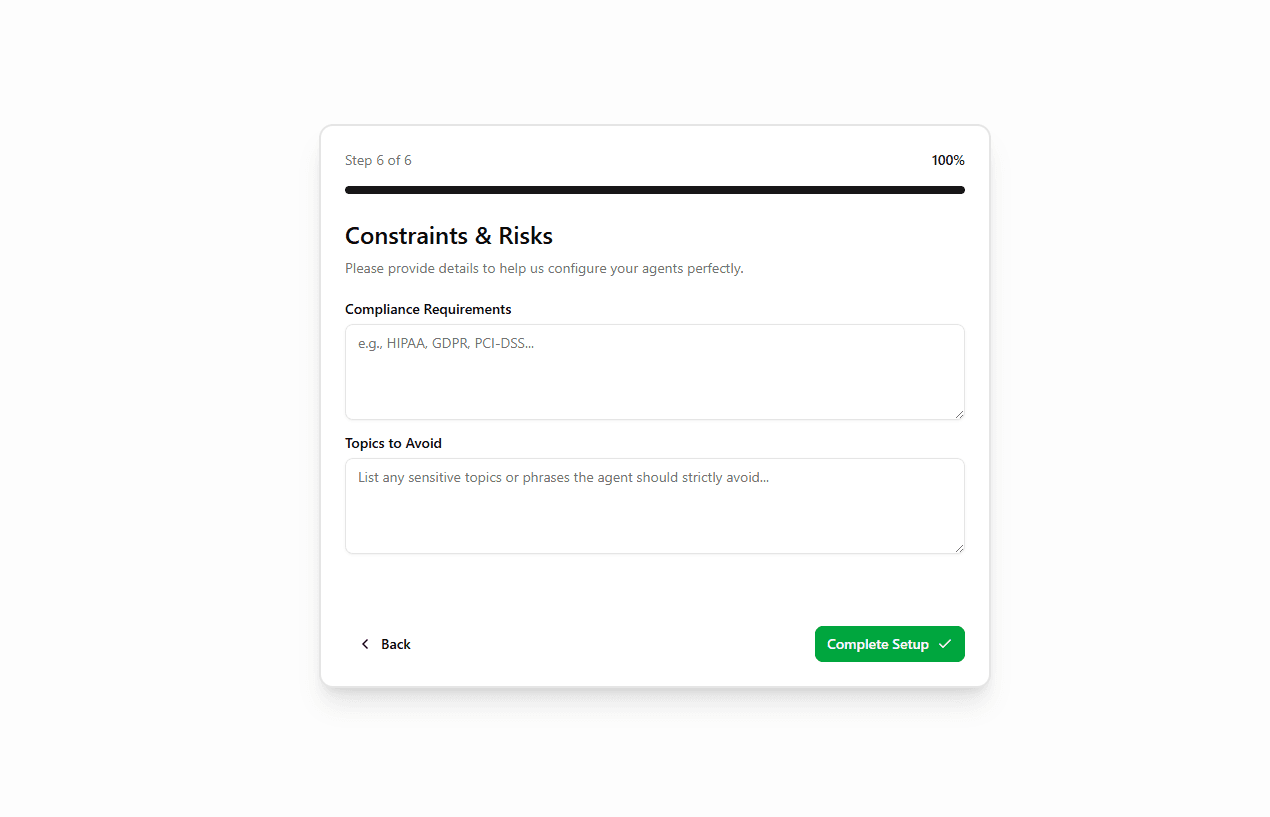Select the Constraints & Risks heading

[x=448, y=236]
